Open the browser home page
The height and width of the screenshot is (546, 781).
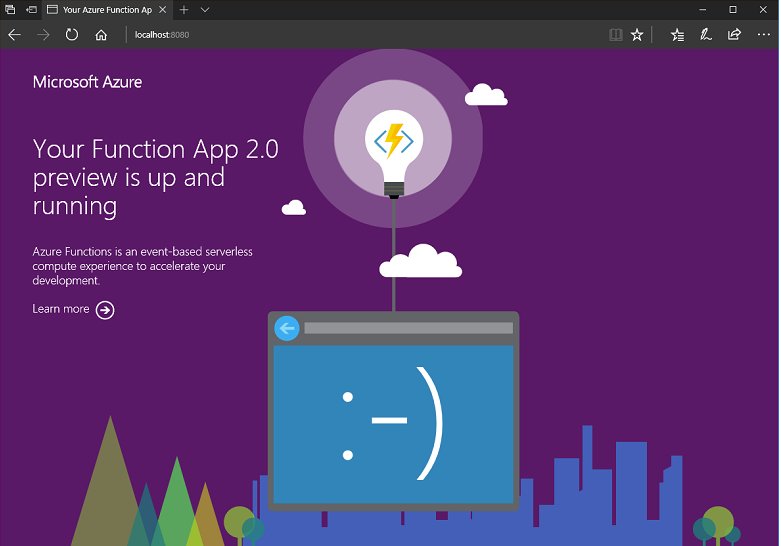101,35
